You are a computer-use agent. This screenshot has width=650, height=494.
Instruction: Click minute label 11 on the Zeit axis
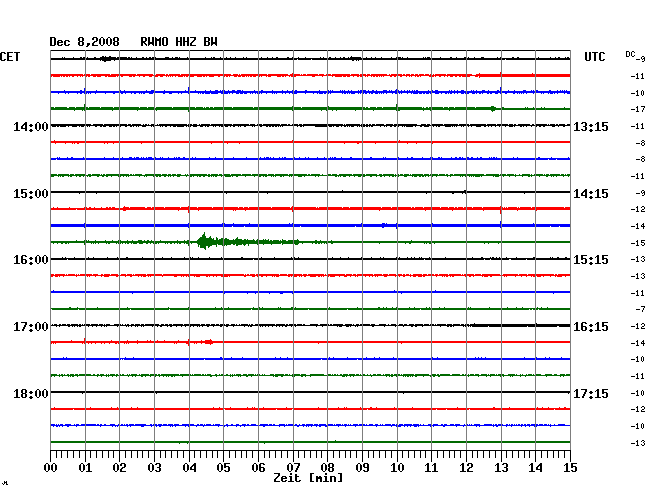pos(431,468)
